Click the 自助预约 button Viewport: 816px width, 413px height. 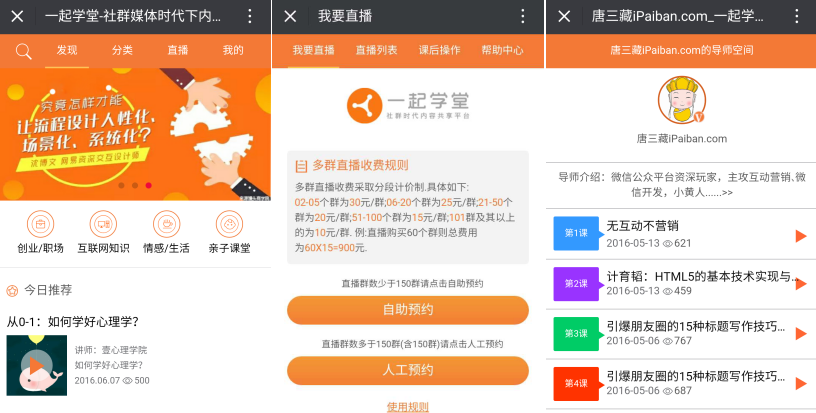click(x=407, y=310)
